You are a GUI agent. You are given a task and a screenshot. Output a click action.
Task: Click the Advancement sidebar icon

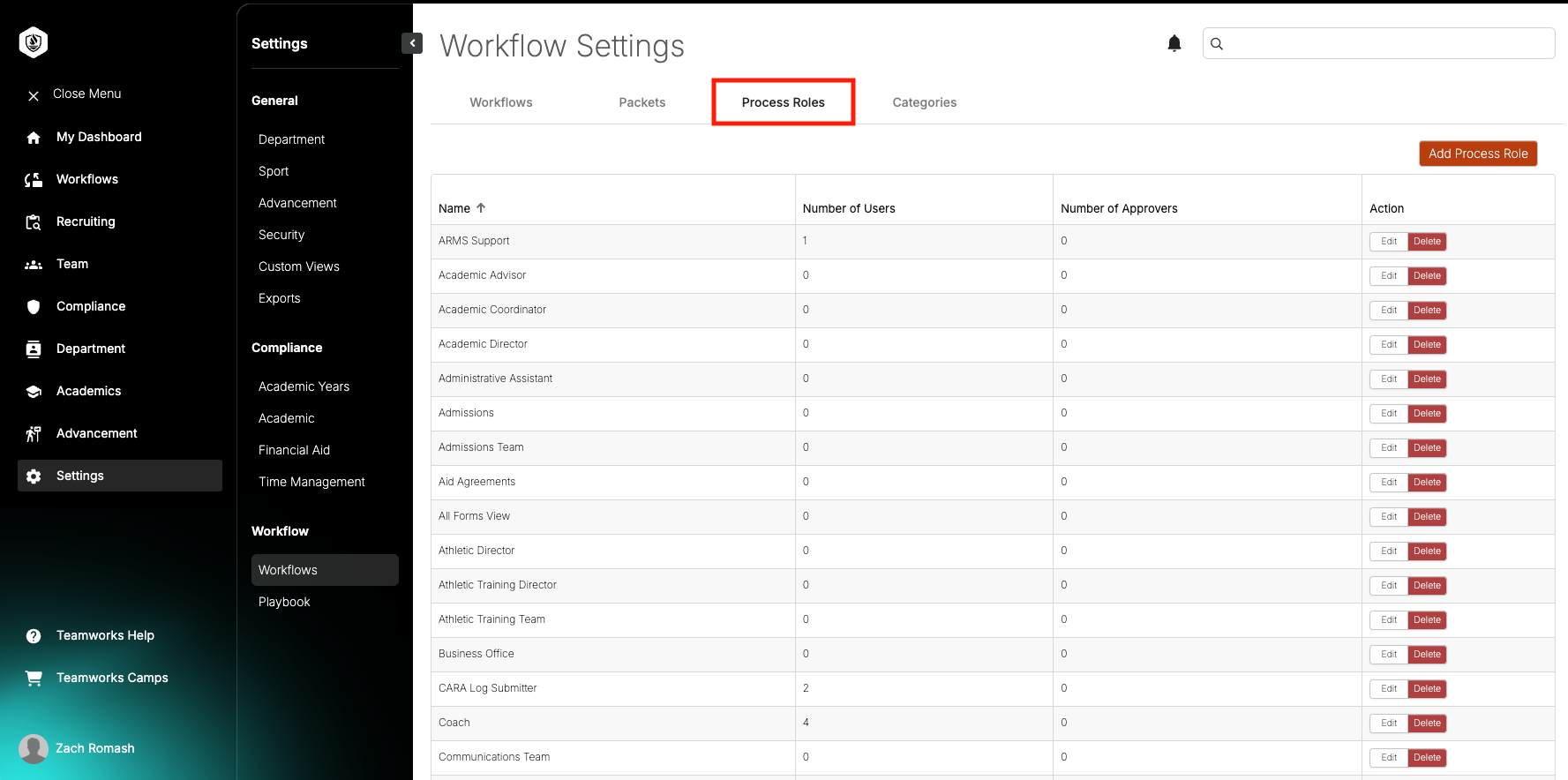point(34,434)
